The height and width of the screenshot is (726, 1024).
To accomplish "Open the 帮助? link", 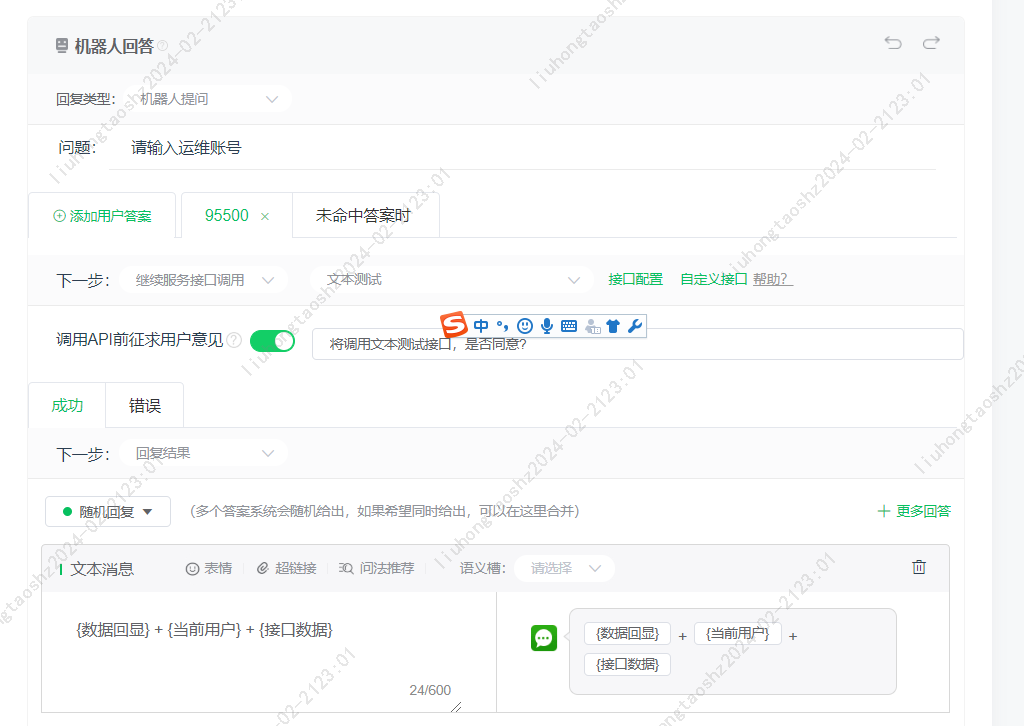I will [x=773, y=279].
